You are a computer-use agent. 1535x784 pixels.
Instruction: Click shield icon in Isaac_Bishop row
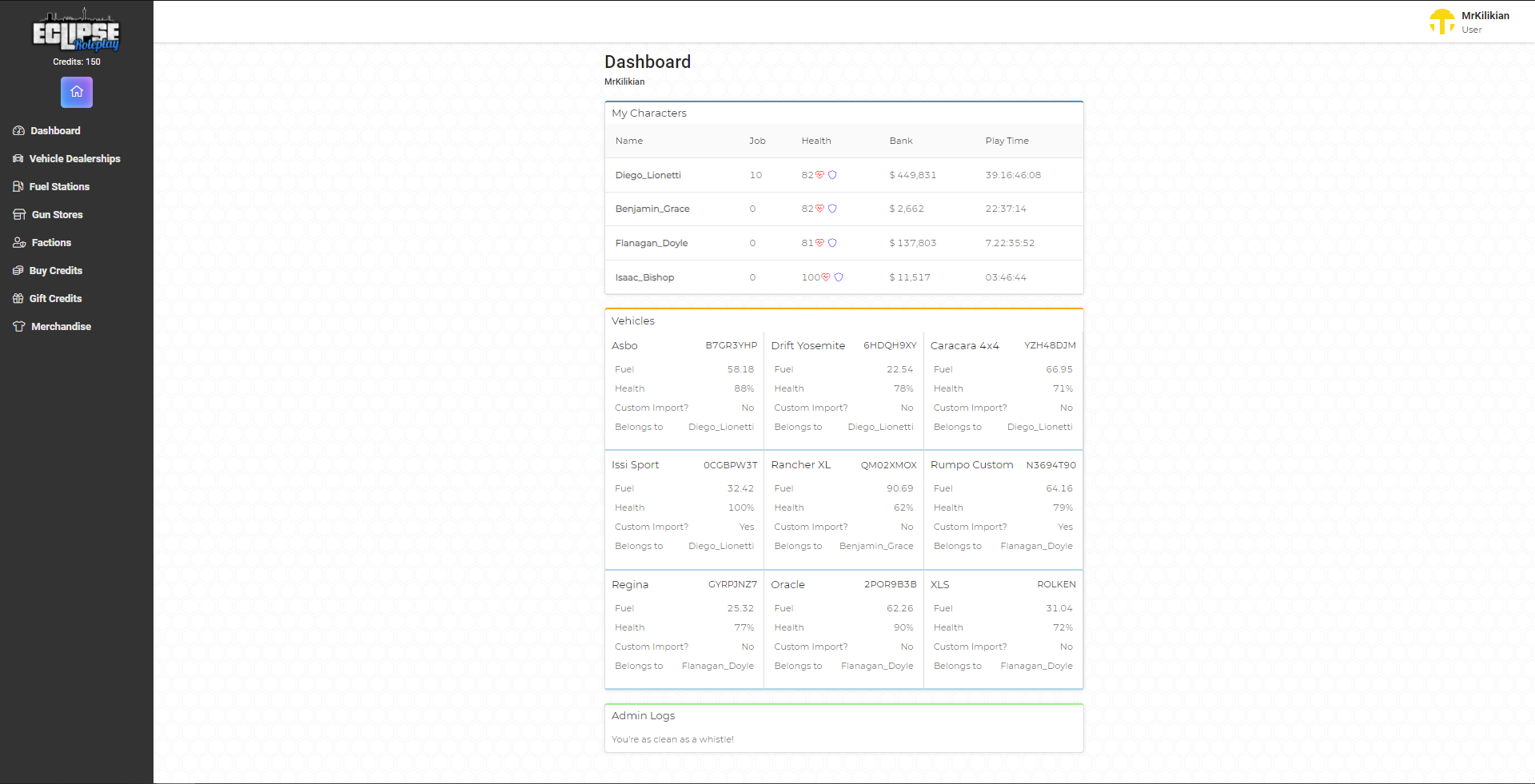point(839,277)
